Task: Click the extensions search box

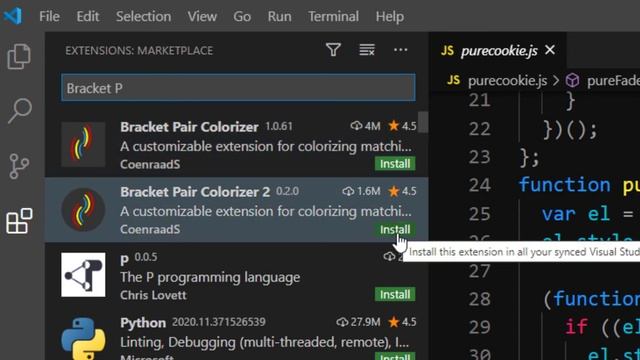Action: [x=238, y=88]
